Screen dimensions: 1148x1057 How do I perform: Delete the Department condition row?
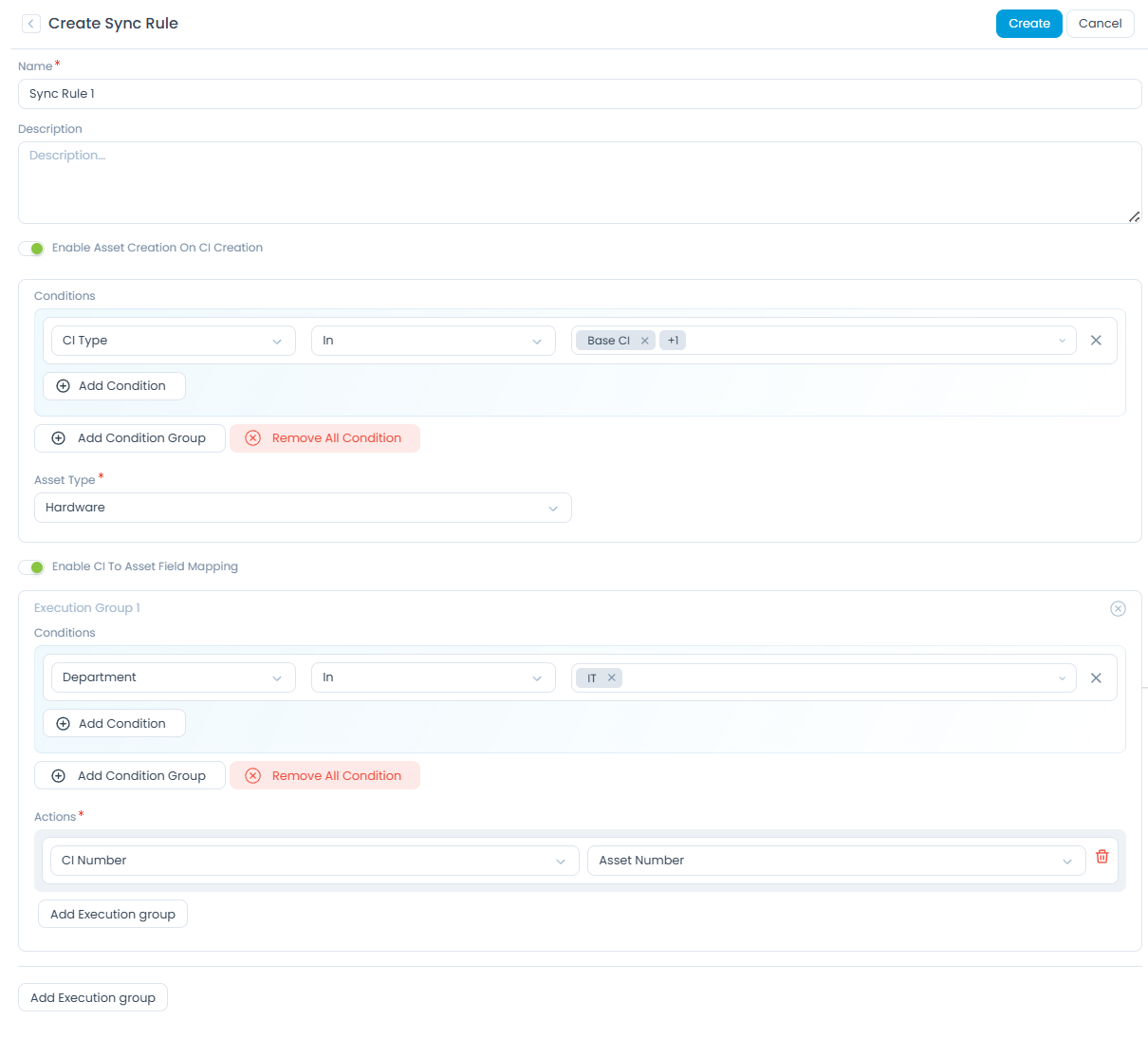point(1096,677)
